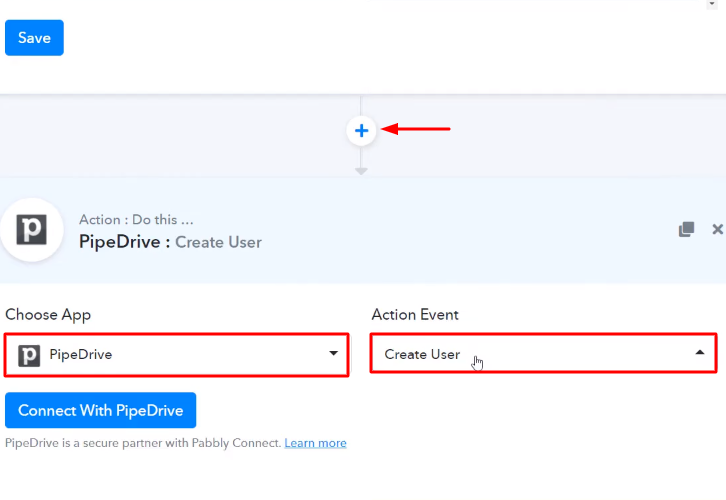This screenshot has height=500, width=726.
Task: Click the Action Event label
Action: coord(415,315)
